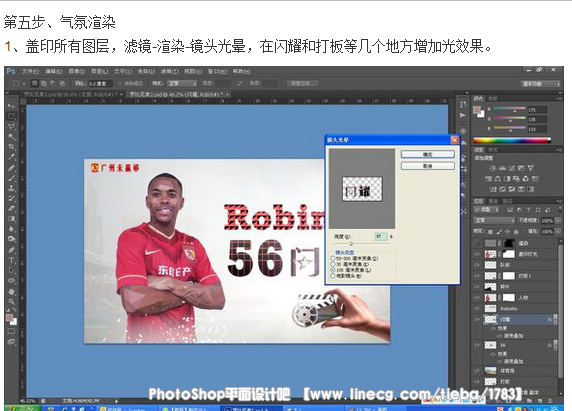The width and height of the screenshot is (572, 411).
Task: Select the Eraser tool
Action: click(x=11, y=209)
